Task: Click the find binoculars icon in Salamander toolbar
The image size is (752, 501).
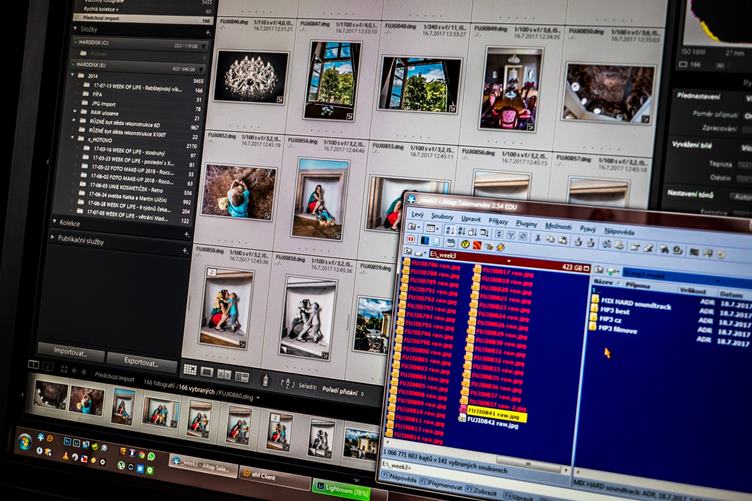Action: coord(664,249)
